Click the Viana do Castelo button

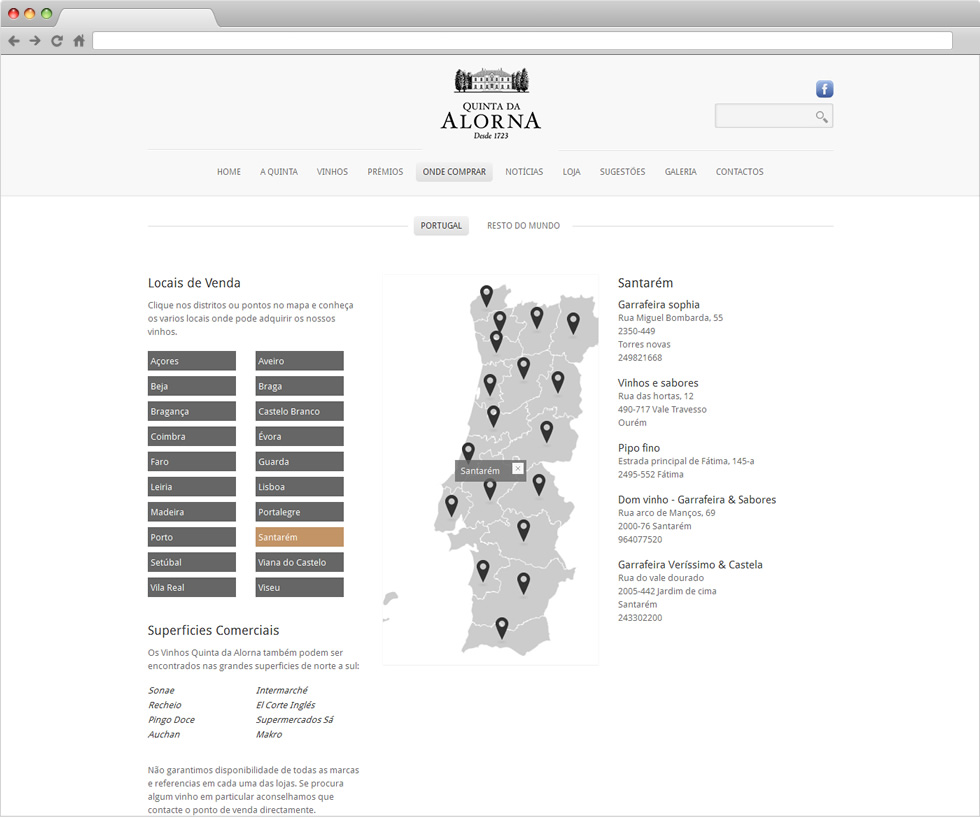pyautogui.click(x=299, y=562)
